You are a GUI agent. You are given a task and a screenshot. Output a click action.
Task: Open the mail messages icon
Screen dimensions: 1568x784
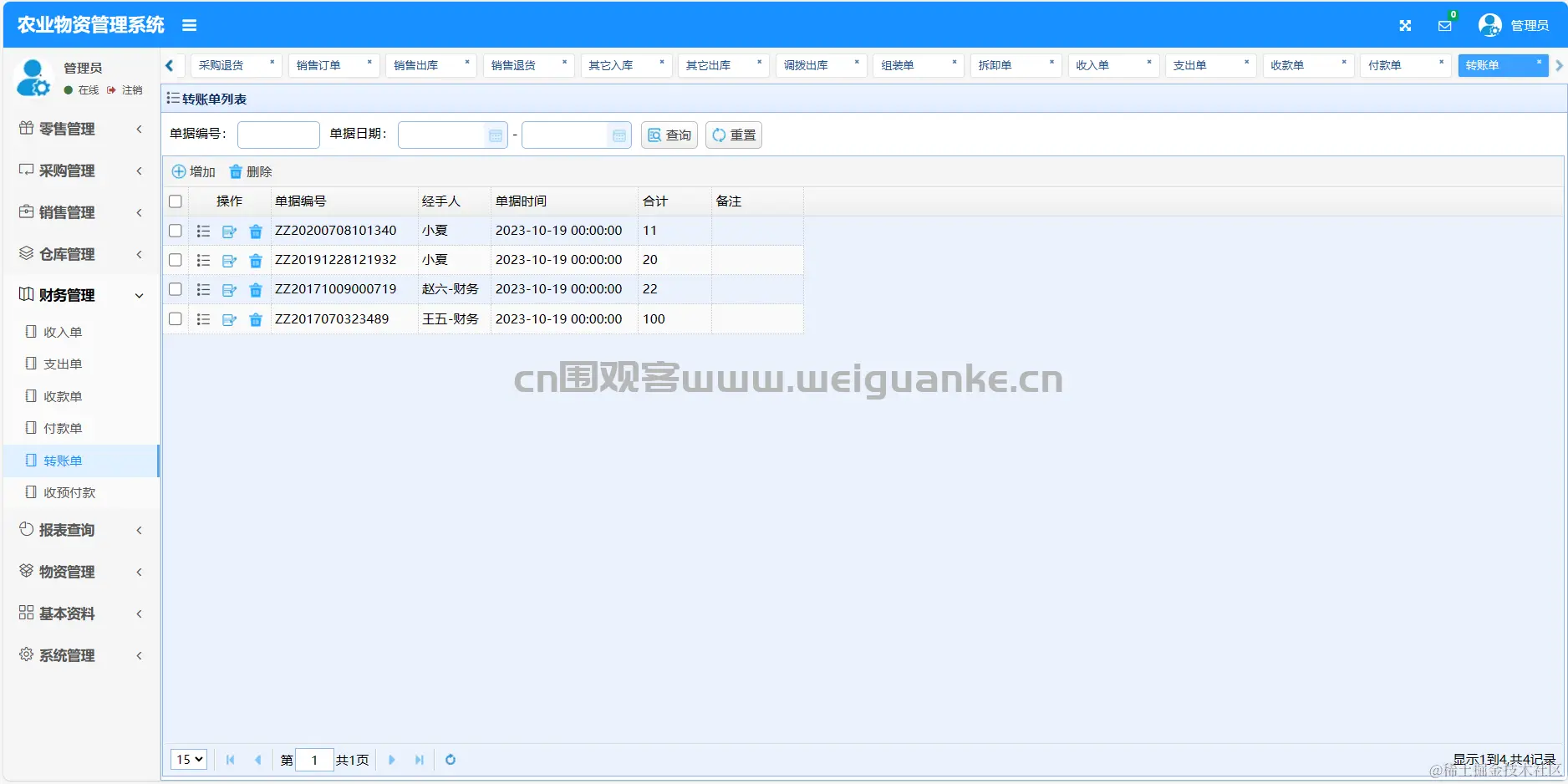tap(1444, 26)
